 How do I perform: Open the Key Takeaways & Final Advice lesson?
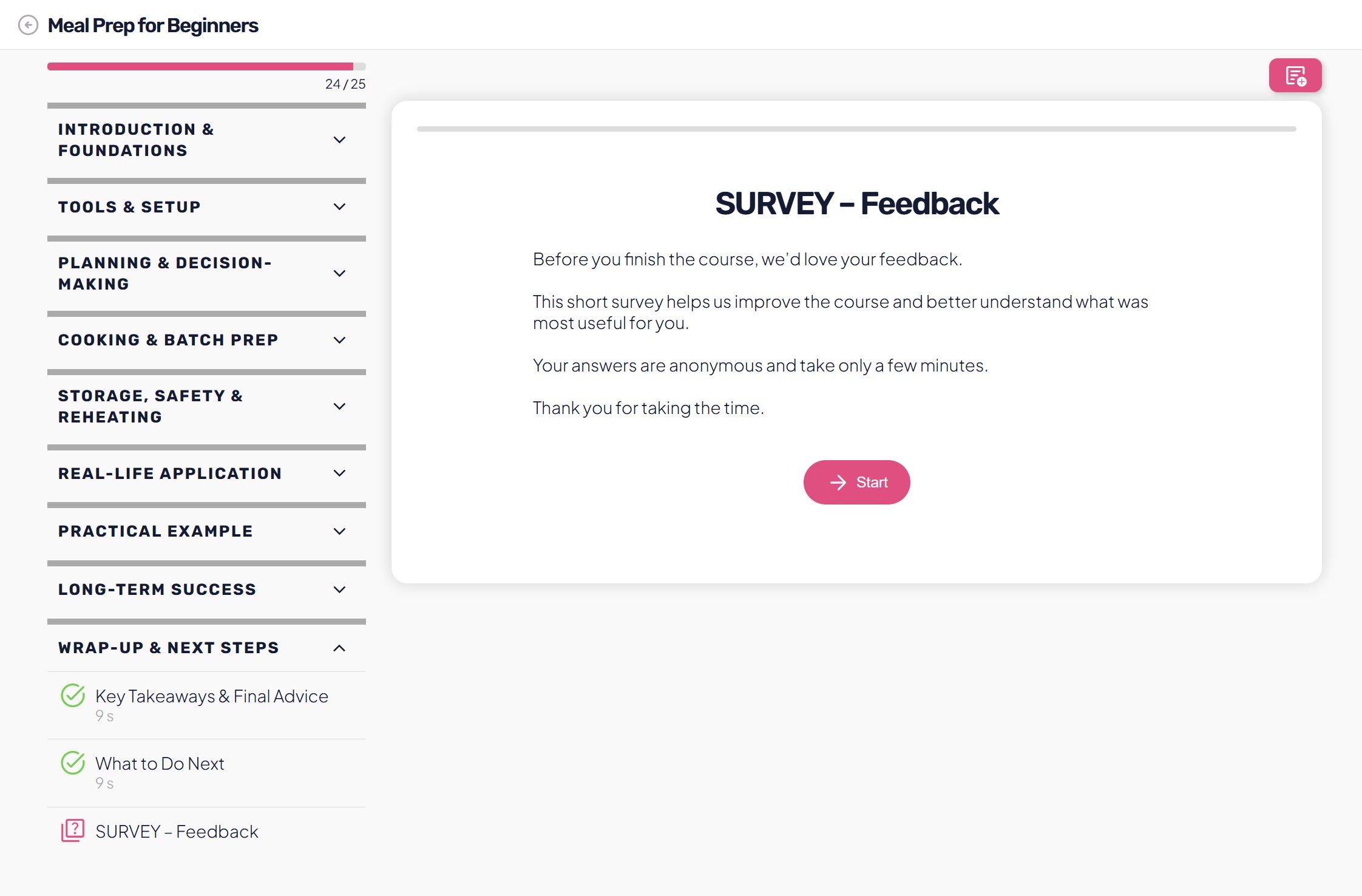click(x=212, y=696)
